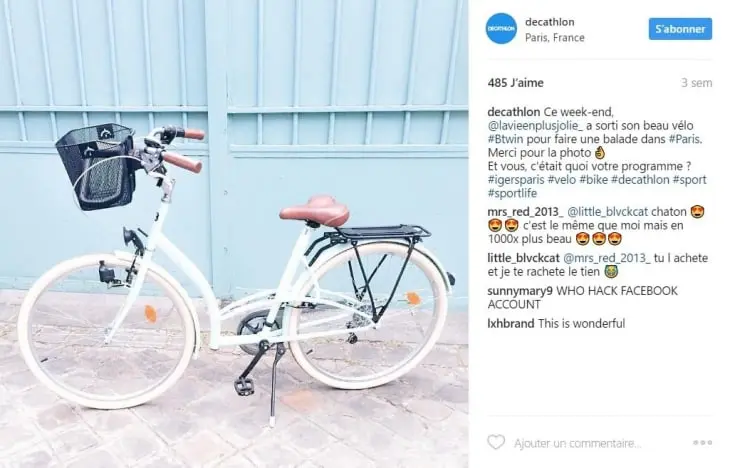Open the decathlon username in header

[x=549, y=22]
